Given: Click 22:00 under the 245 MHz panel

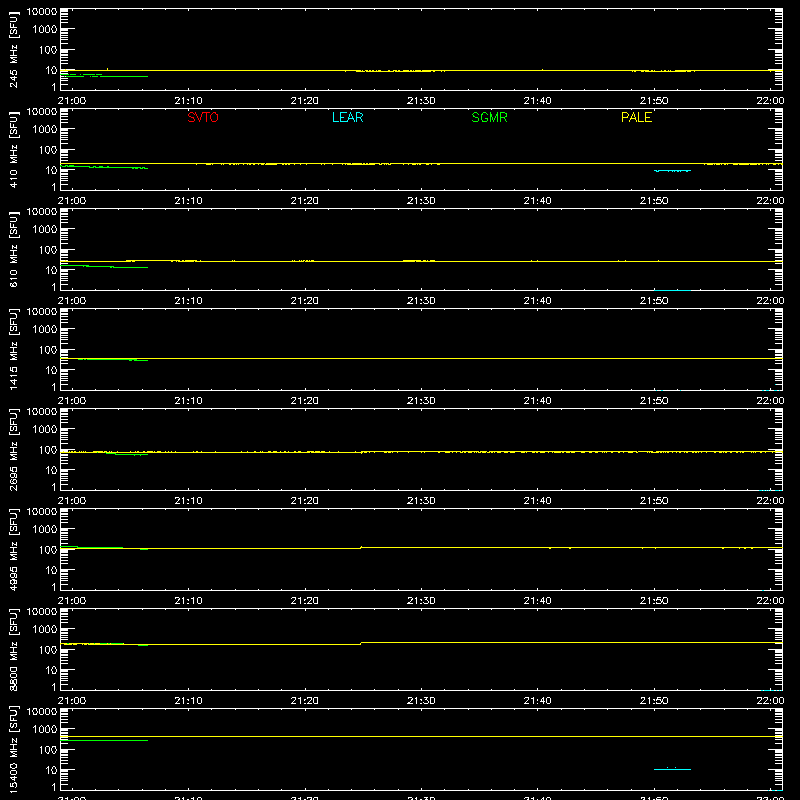Looking at the screenshot, I should [770, 101].
